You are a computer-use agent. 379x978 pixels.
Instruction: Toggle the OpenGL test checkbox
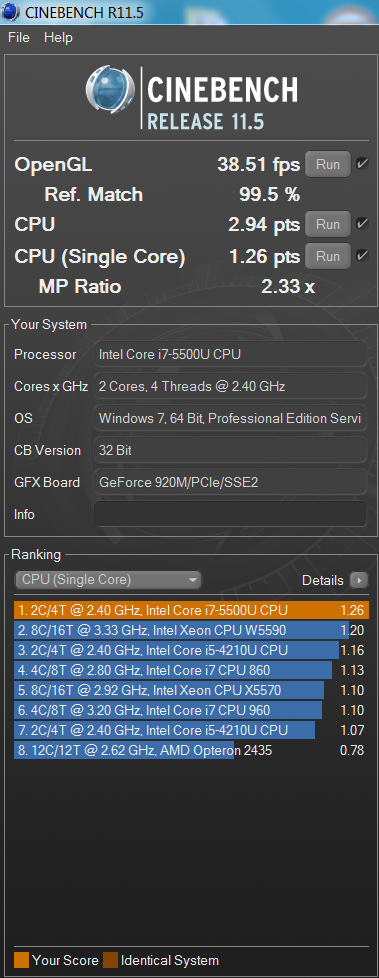(362, 164)
